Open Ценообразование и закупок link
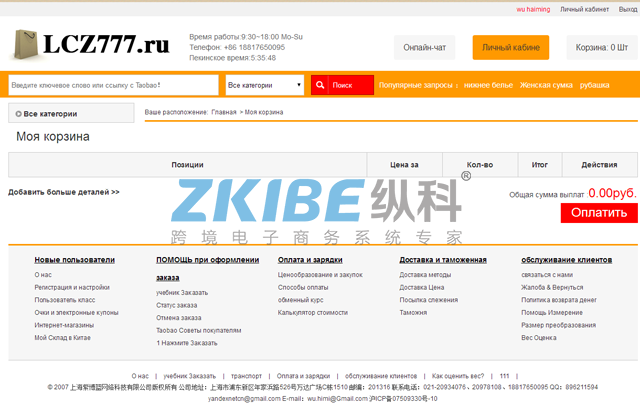Viewport: 640px width, 415px height. (320, 275)
